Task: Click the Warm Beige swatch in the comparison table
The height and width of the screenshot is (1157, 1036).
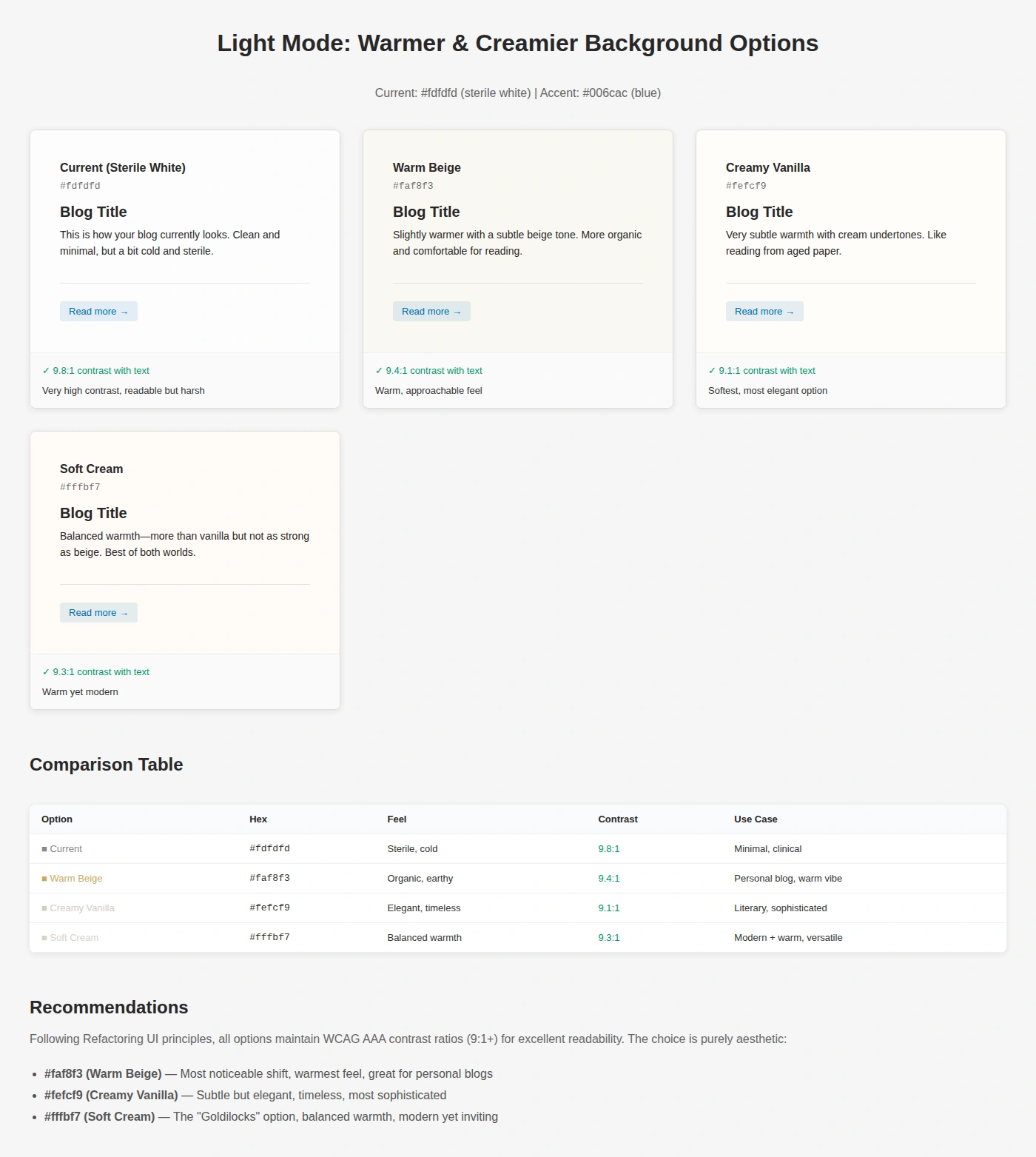Action: 44,879
